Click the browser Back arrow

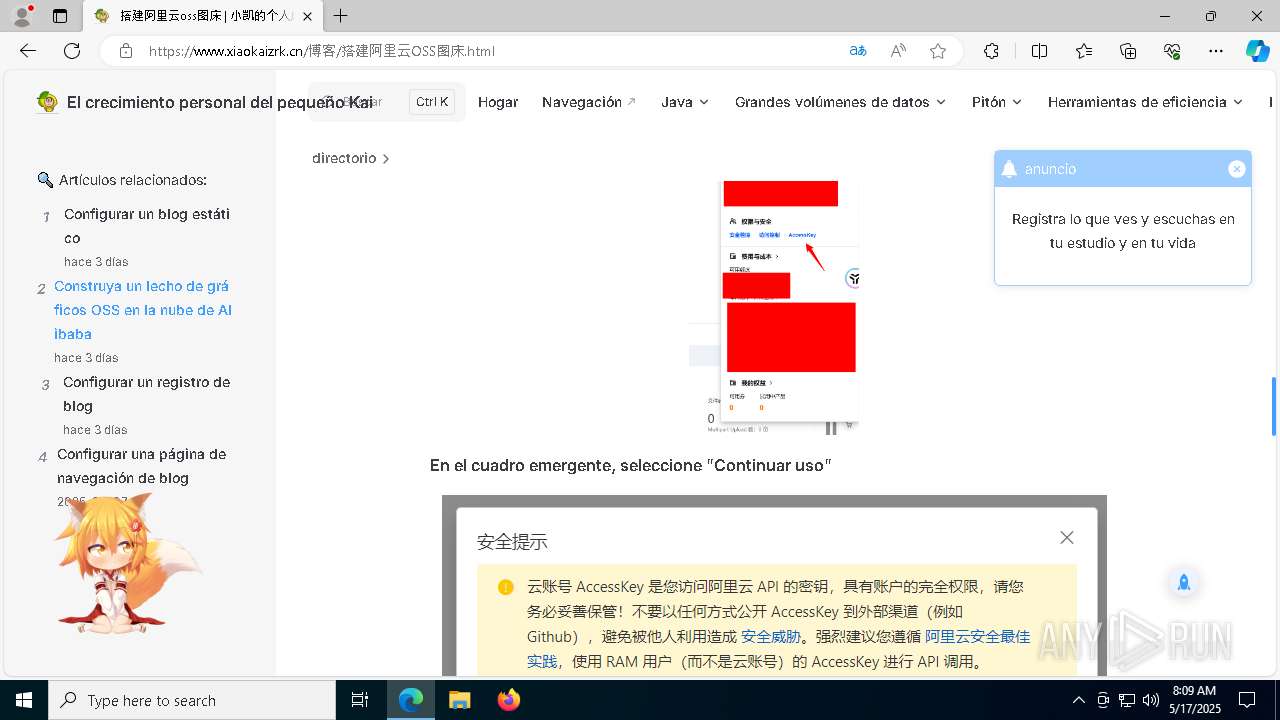28,51
